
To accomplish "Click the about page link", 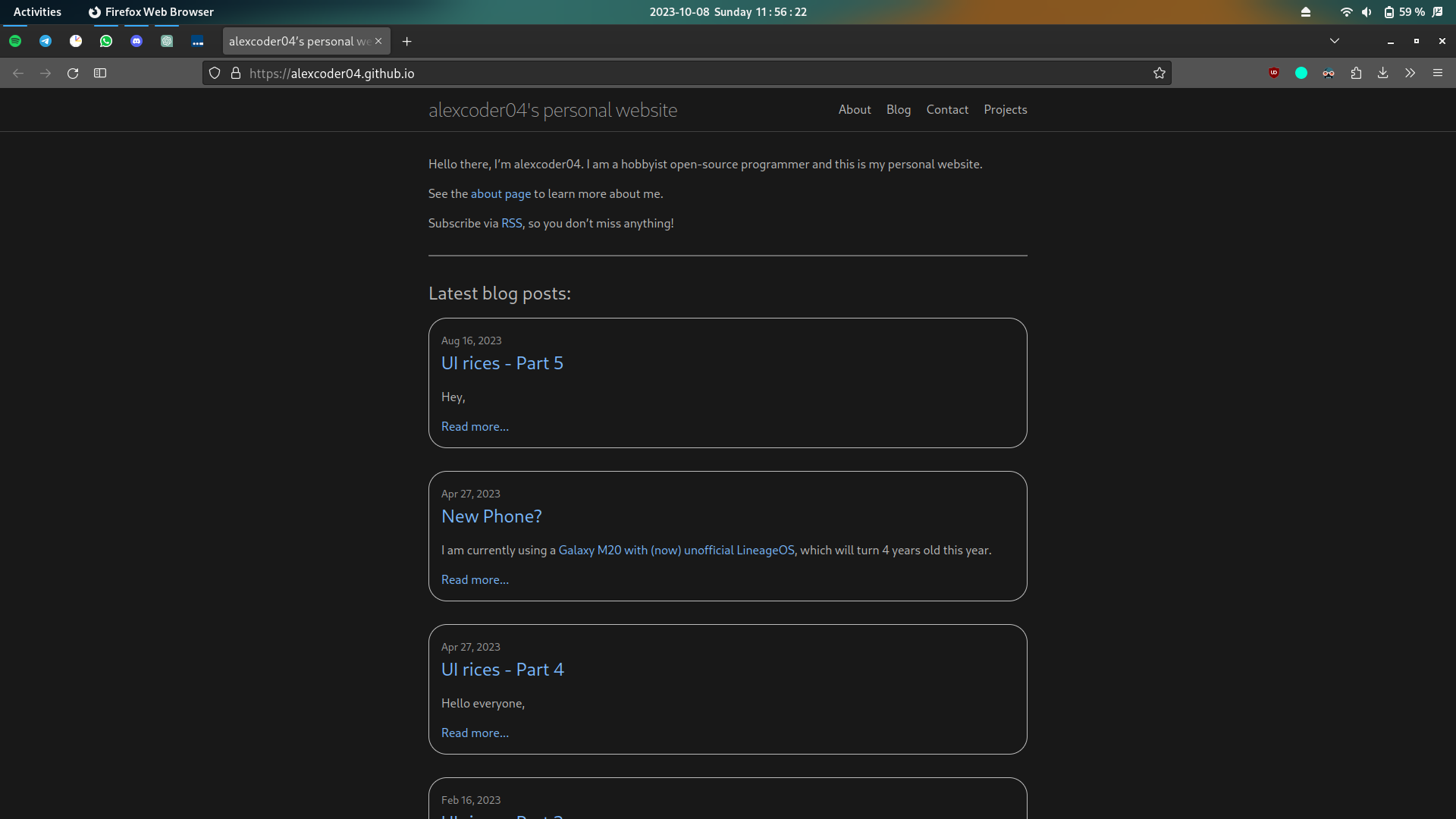I will coord(500,193).
